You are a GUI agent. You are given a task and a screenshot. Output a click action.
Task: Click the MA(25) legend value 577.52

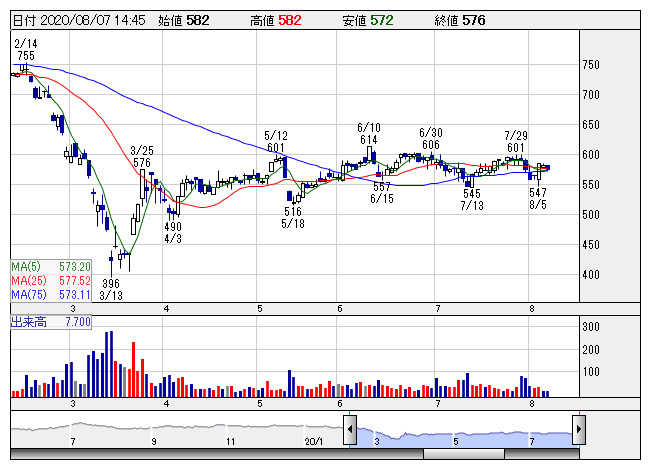click(x=74, y=281)
